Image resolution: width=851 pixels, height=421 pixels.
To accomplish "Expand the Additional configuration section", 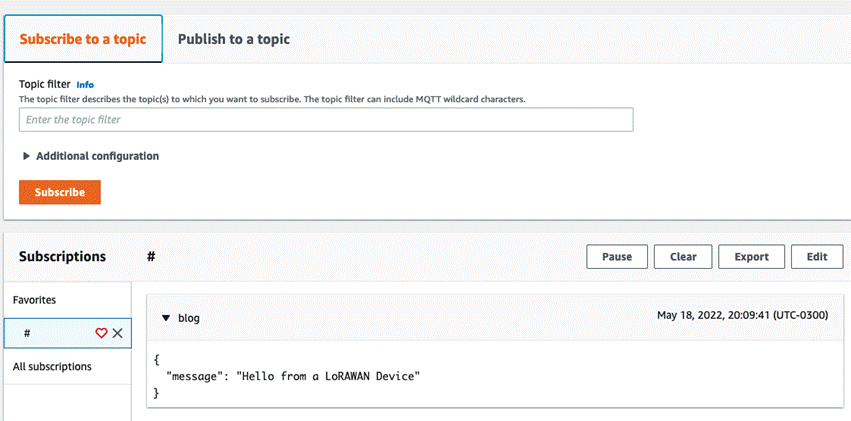I will click(x=91, y=156).
